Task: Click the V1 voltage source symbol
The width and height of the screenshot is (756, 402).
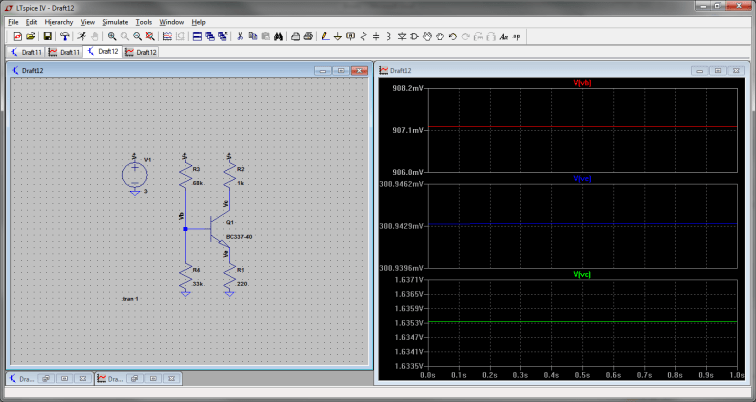Action: [x=135, y=174]
